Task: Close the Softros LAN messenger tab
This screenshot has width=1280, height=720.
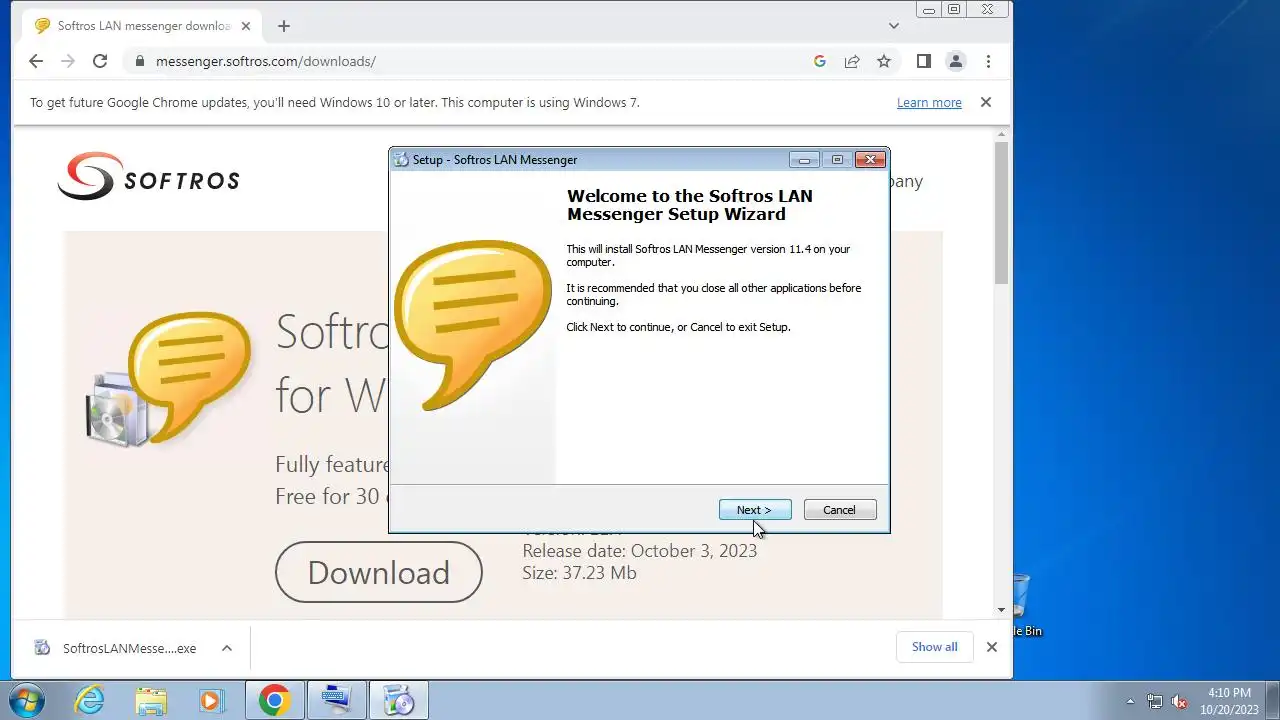Action: [x=246, y=26]
